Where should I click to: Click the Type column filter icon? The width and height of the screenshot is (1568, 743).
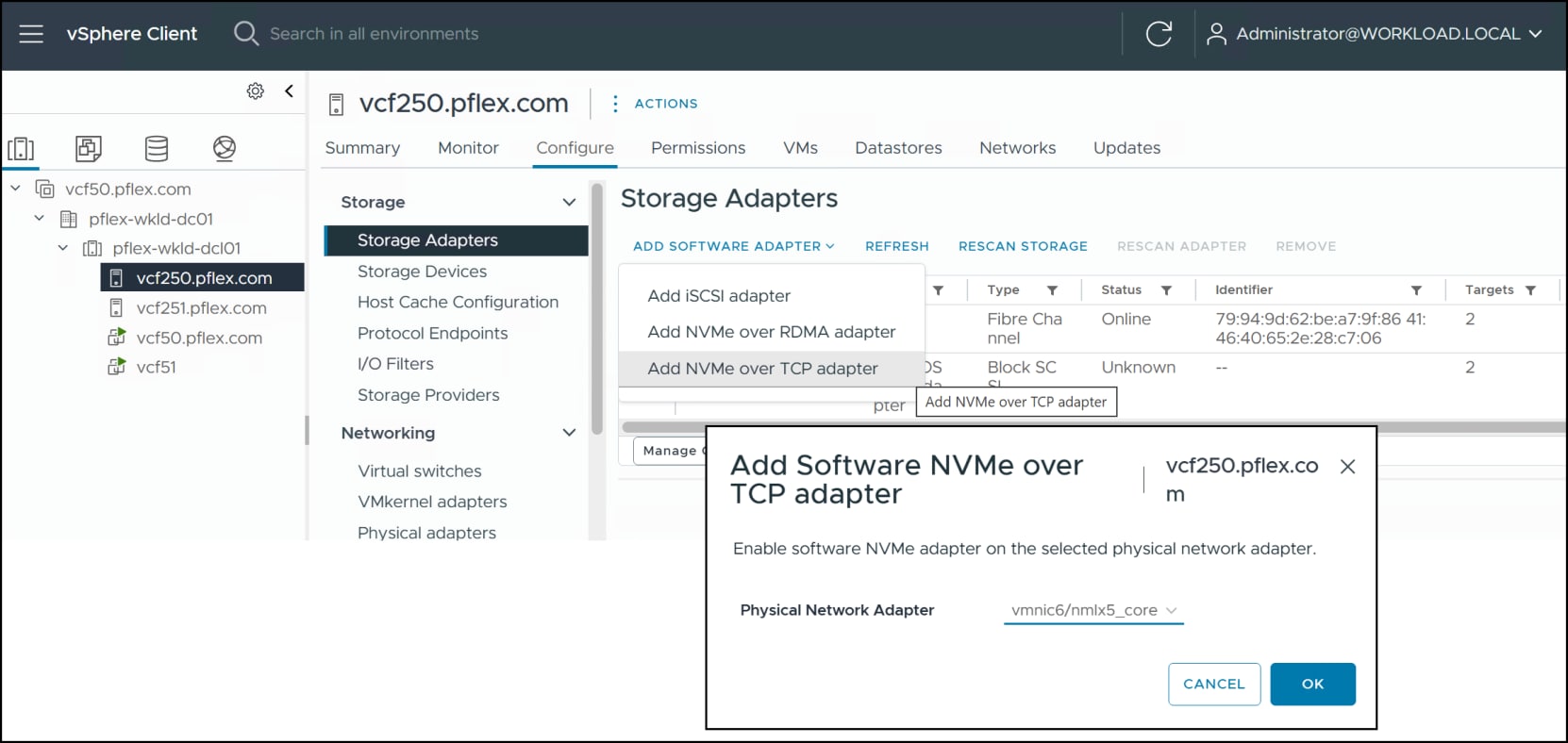(x=1052, y=290)
